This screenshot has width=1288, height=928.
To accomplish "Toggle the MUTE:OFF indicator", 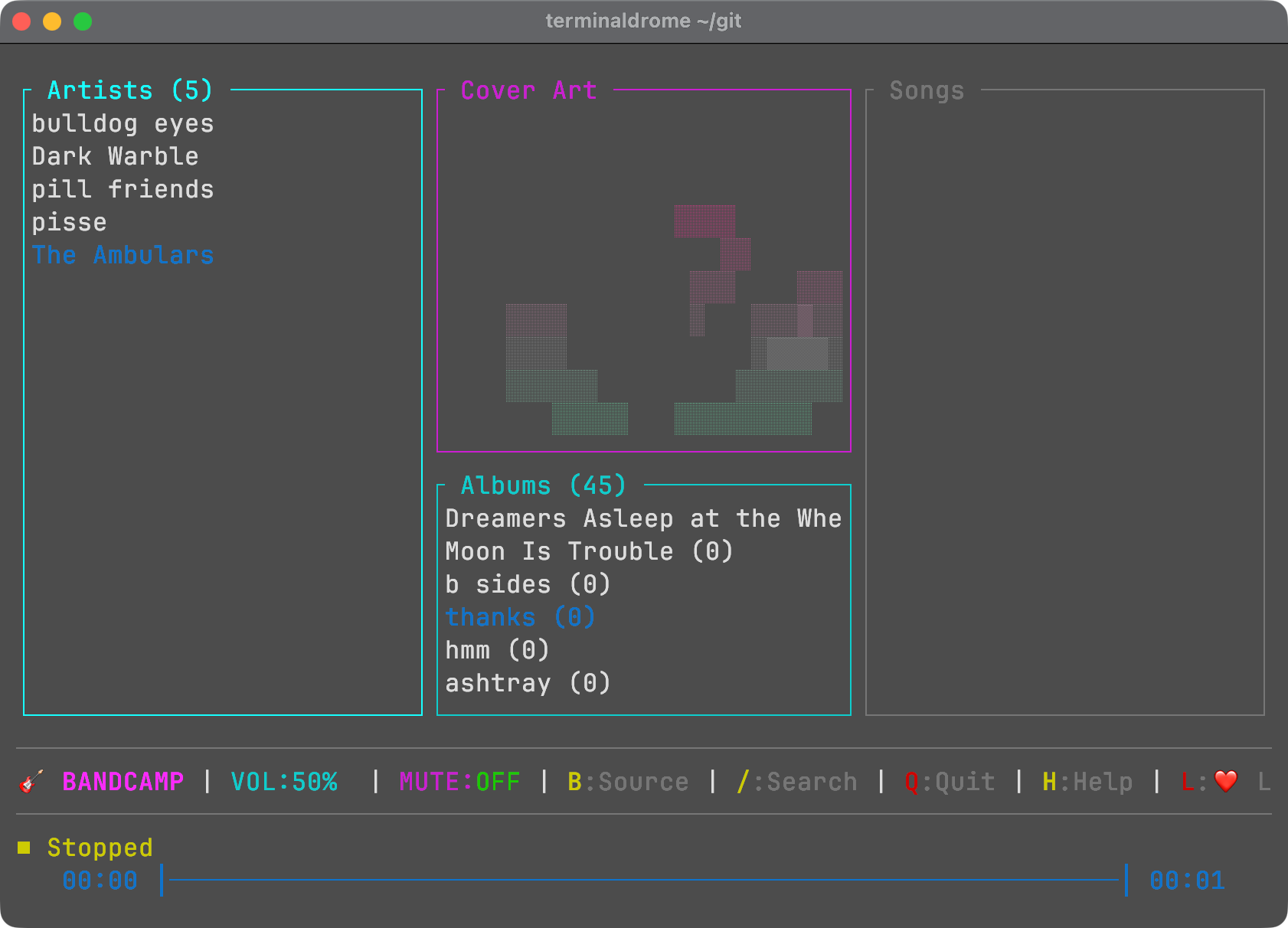I will click(459, 782).
